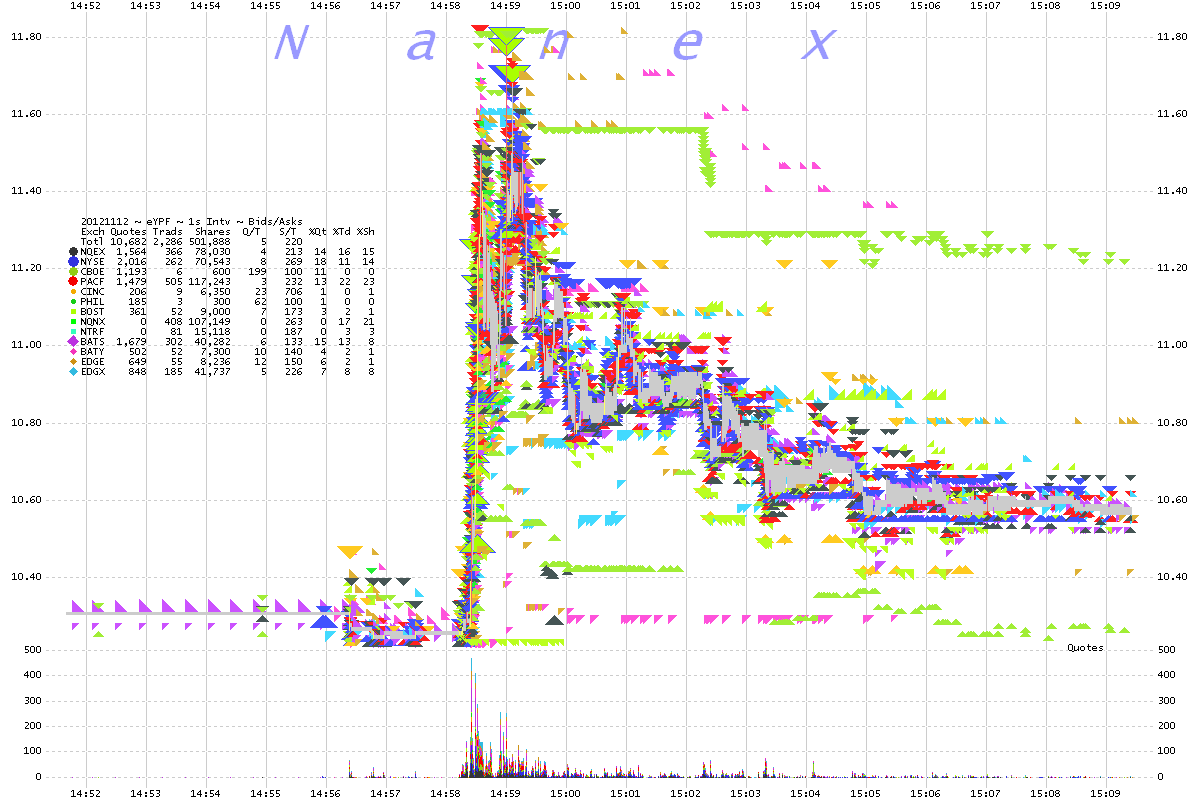The height and width of the screenshot is (800, 1200).
Task: Select the small orange CINC legend dot
Action: click(73, 291)
